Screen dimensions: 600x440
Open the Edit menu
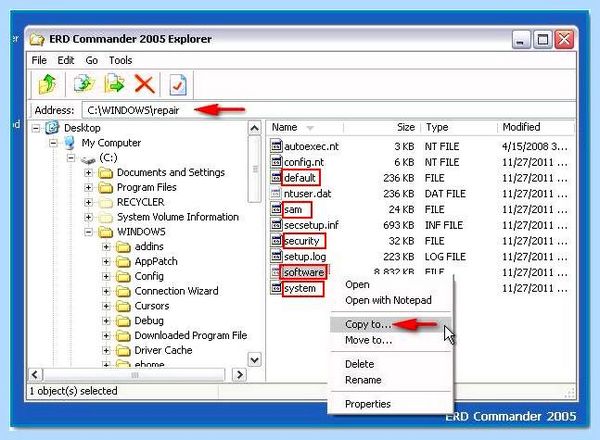point(65,60)
